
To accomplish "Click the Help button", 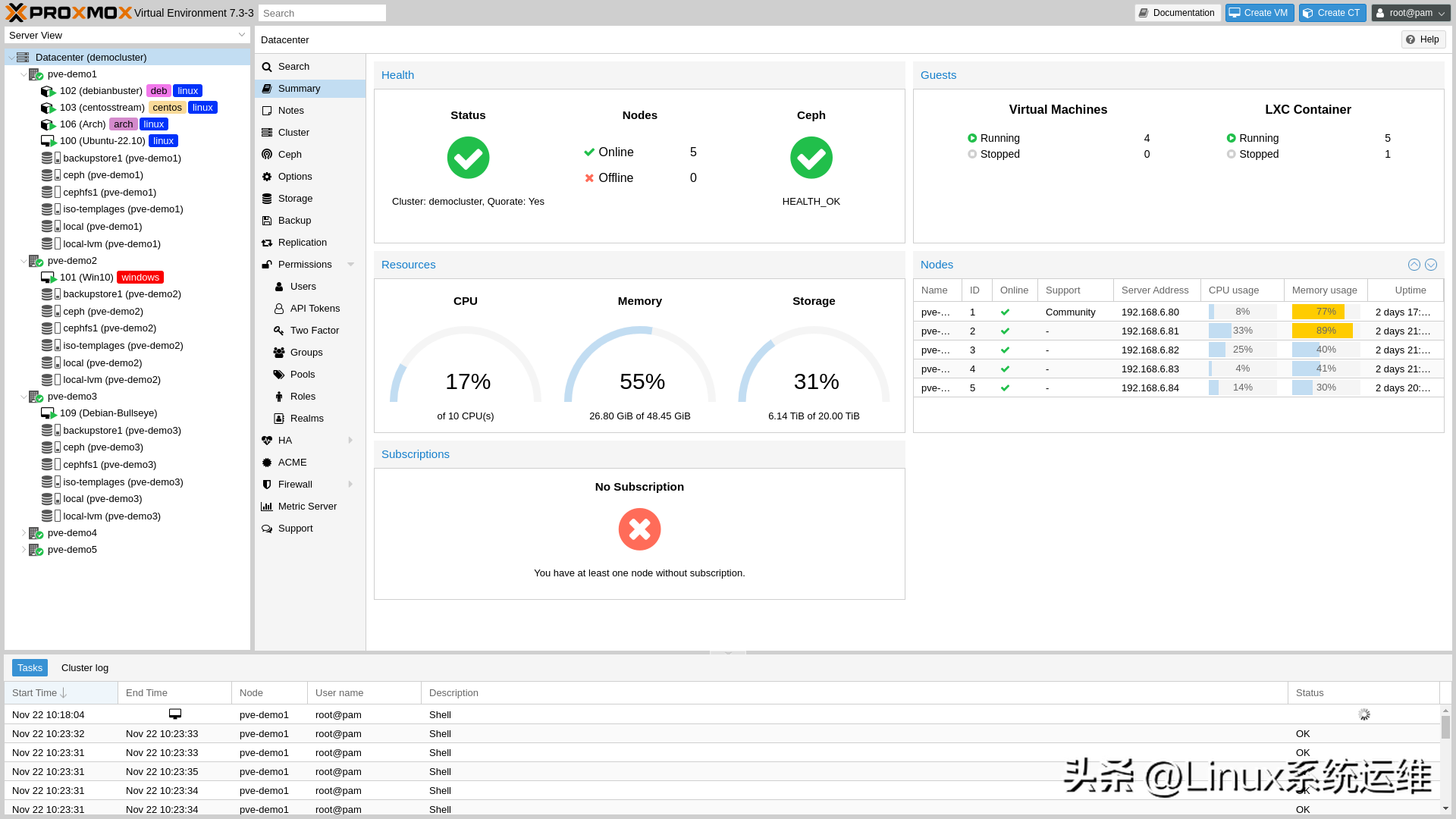I will (1423, 39).
